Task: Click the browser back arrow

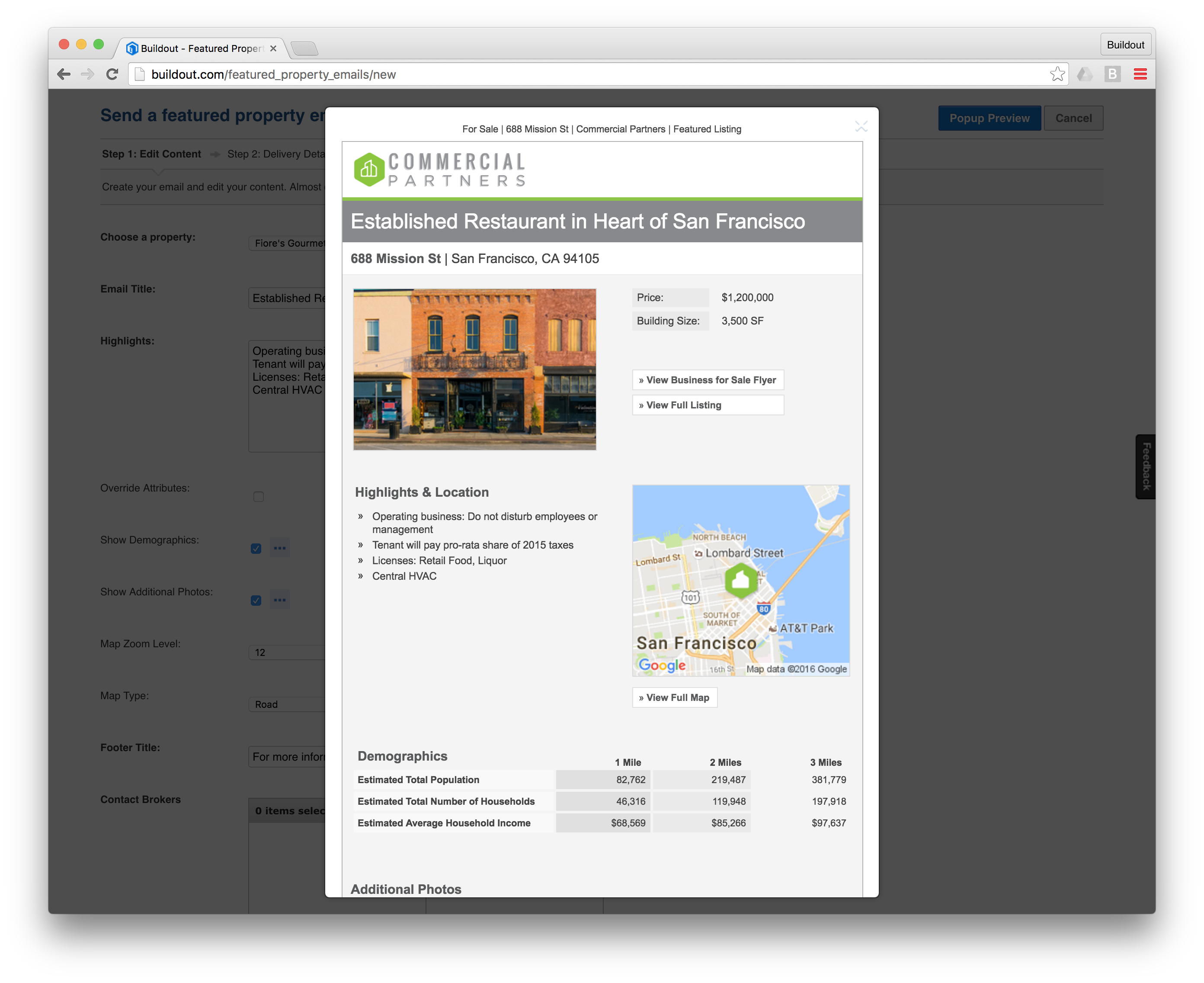Action: pyautogui.click(x=64, y=74)
